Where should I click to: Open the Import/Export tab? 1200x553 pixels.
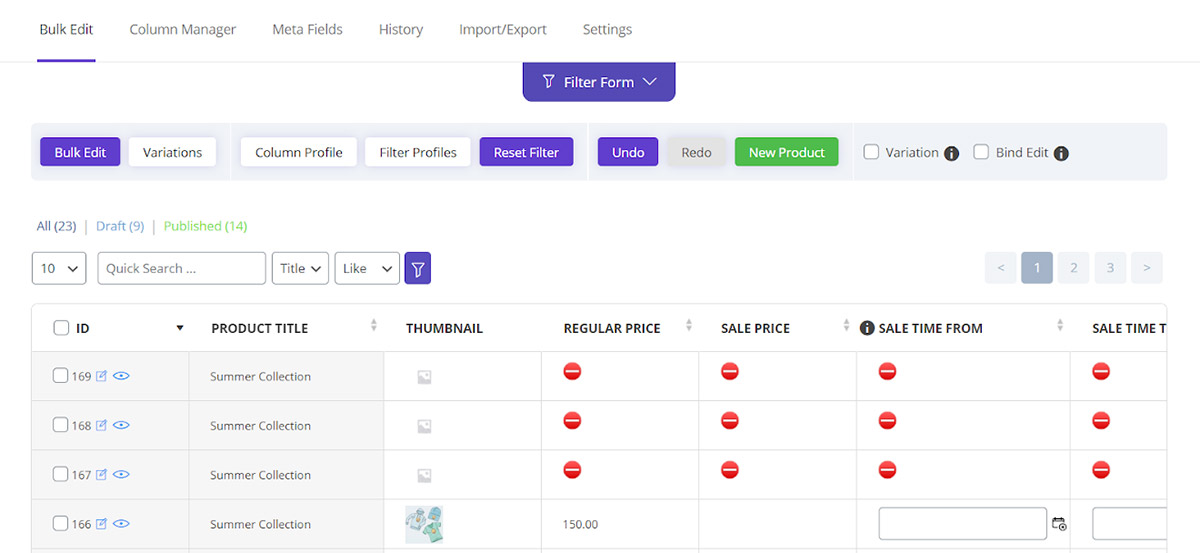click(x=503, y=29)
